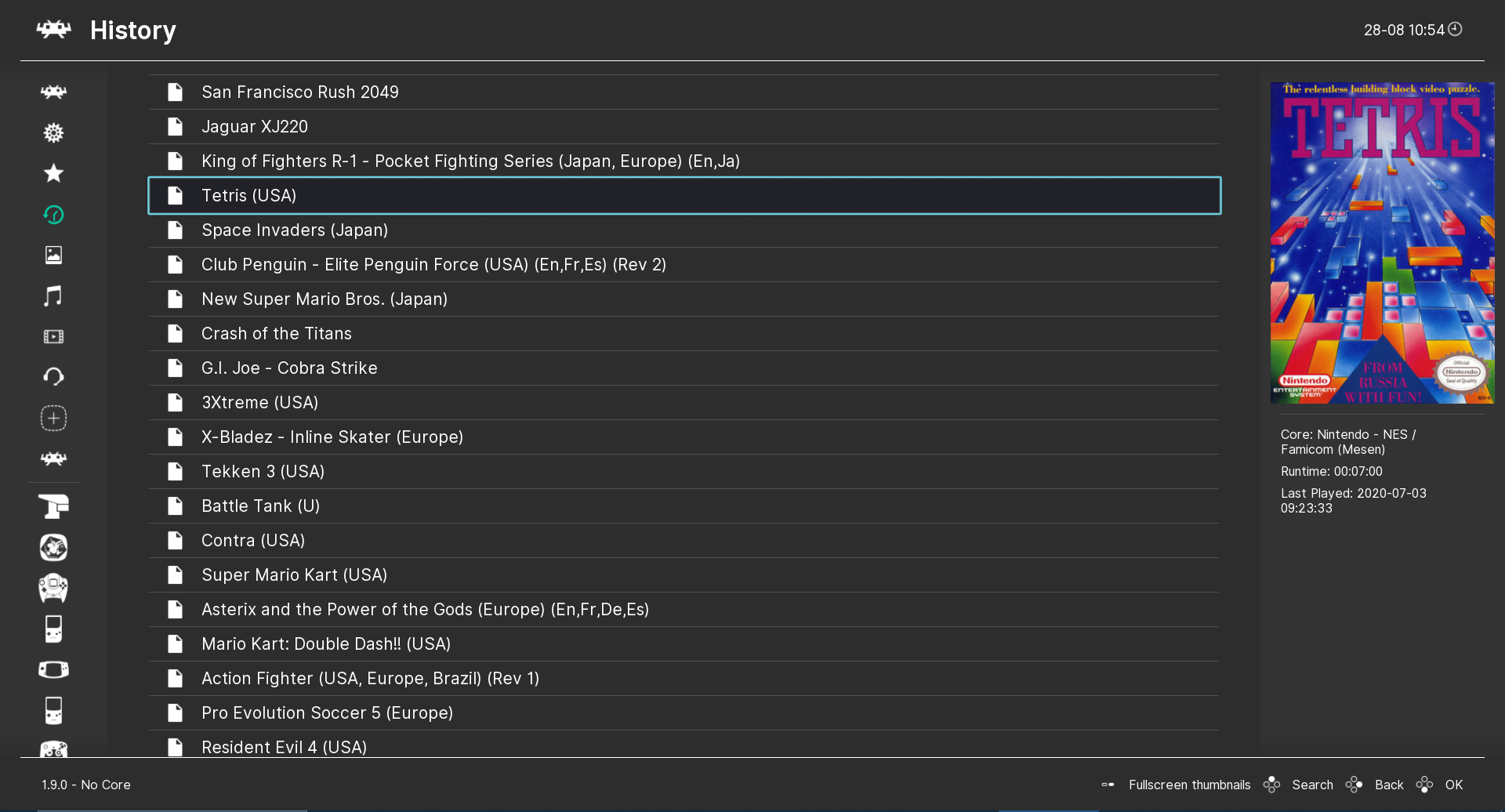Select Tekken 3 (USA) entry

[x=684, y=471]
